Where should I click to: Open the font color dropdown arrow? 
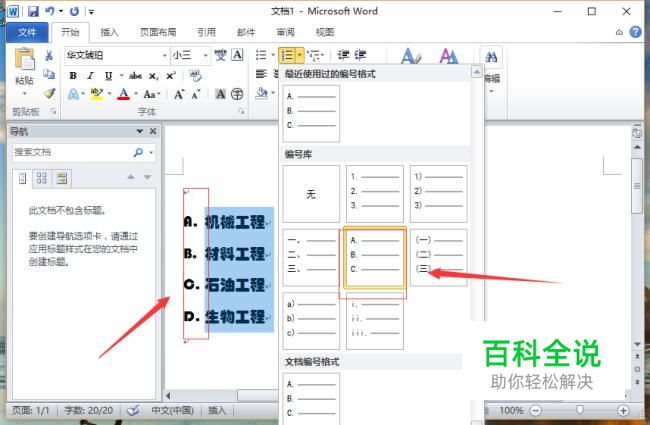136,94
